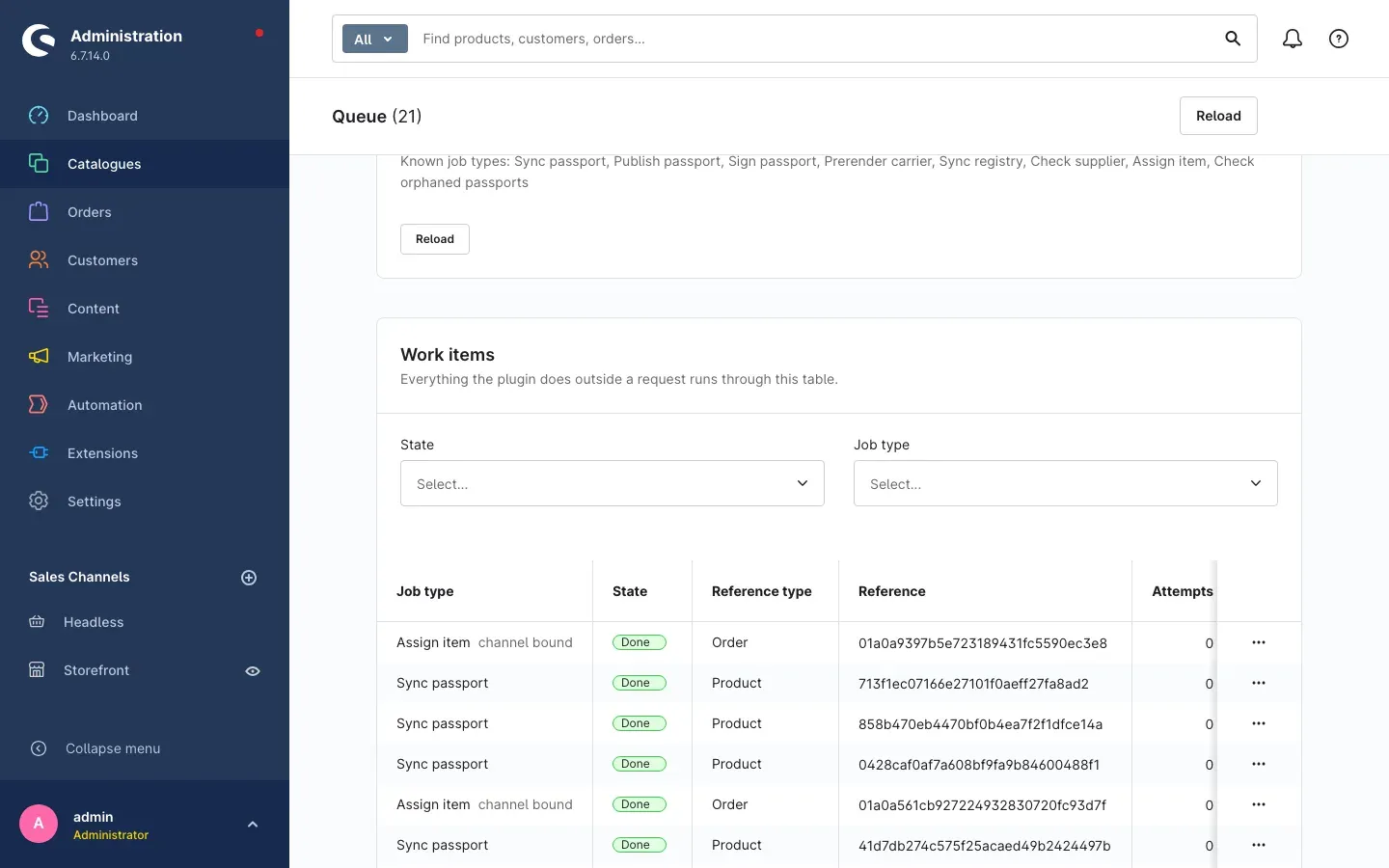This screenshot has height=868, width=1389.
Task: Click the Content sidebar icon
Action: coord(39,309)
